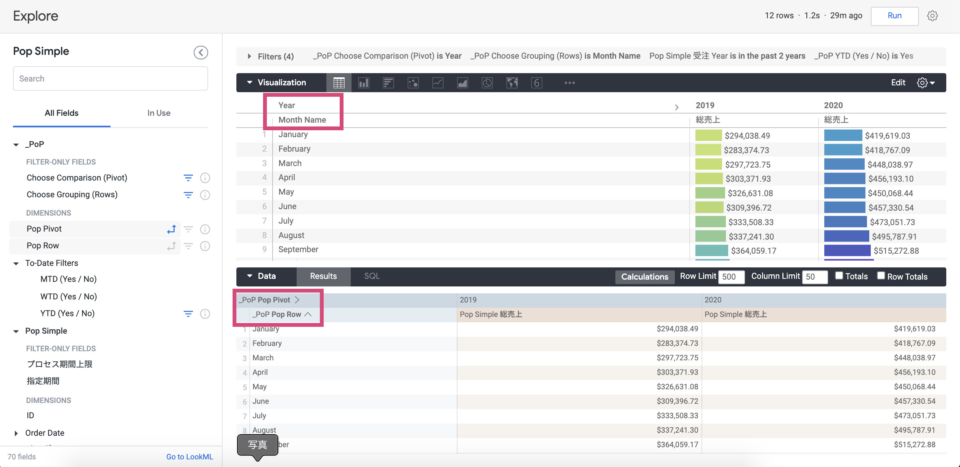The height and width of the screenshot is (467, 960).
Task: Click the Row Limit input field
Action: pyautogui.click(x=731, y=277)
